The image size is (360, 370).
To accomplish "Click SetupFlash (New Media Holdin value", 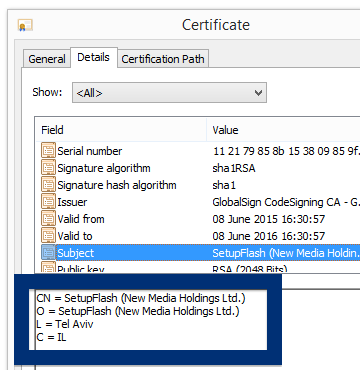I will click(x=286, y=253).
